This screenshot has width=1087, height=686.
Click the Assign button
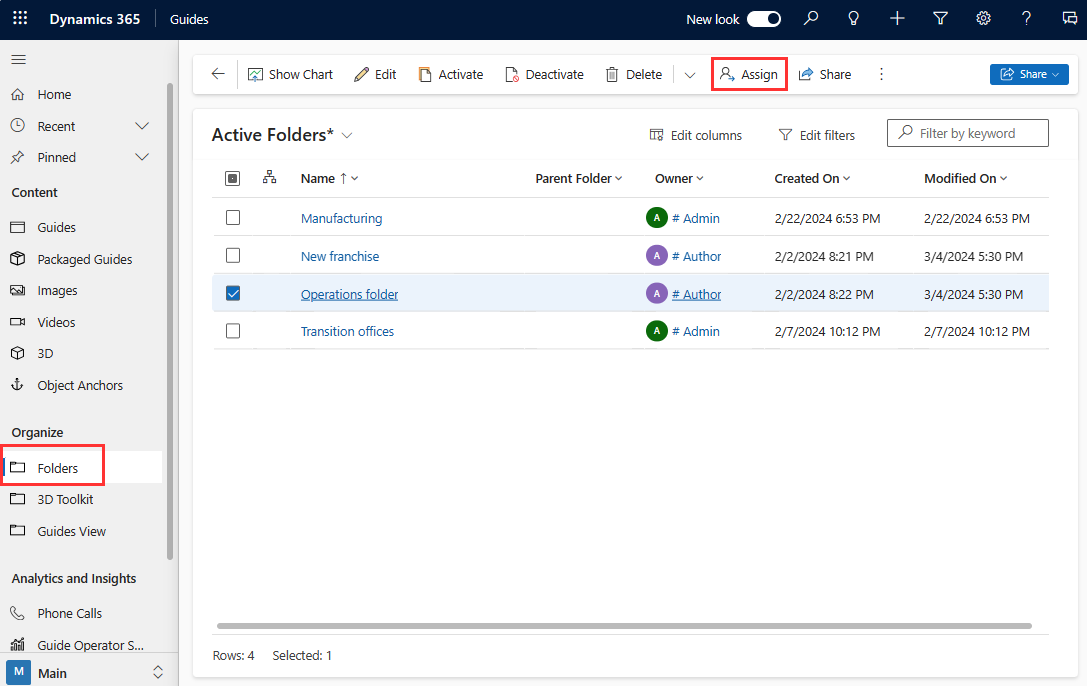click(x=749, y=73)
